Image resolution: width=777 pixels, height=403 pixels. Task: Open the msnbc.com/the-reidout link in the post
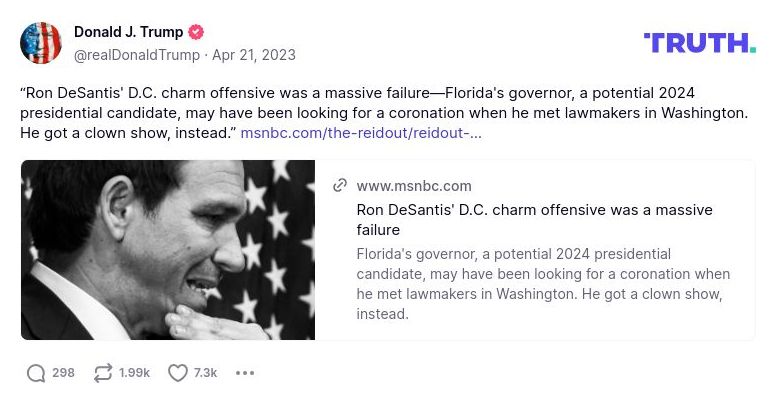coord(361,132)
